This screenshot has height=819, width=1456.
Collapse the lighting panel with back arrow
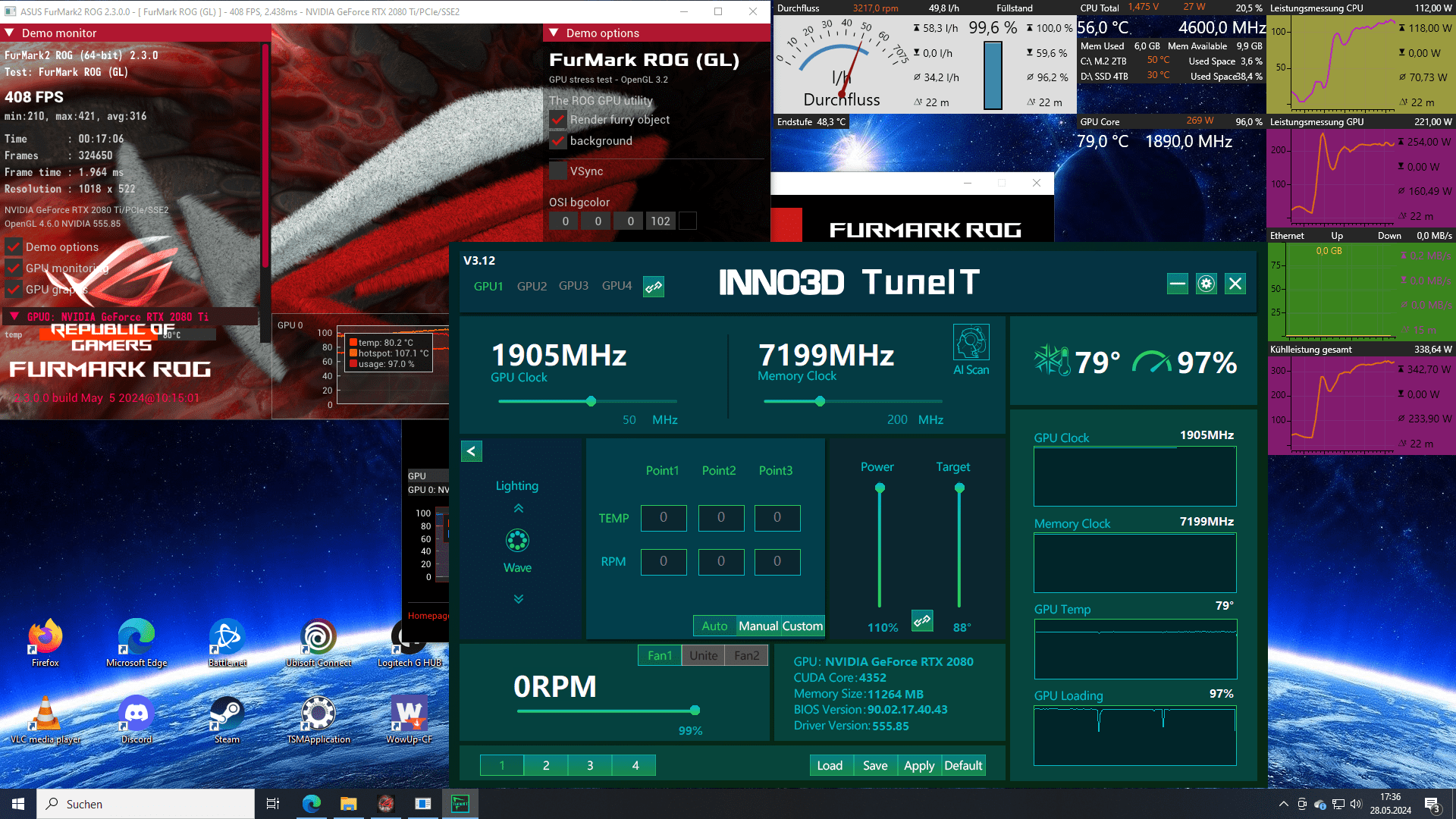point(471,451)
